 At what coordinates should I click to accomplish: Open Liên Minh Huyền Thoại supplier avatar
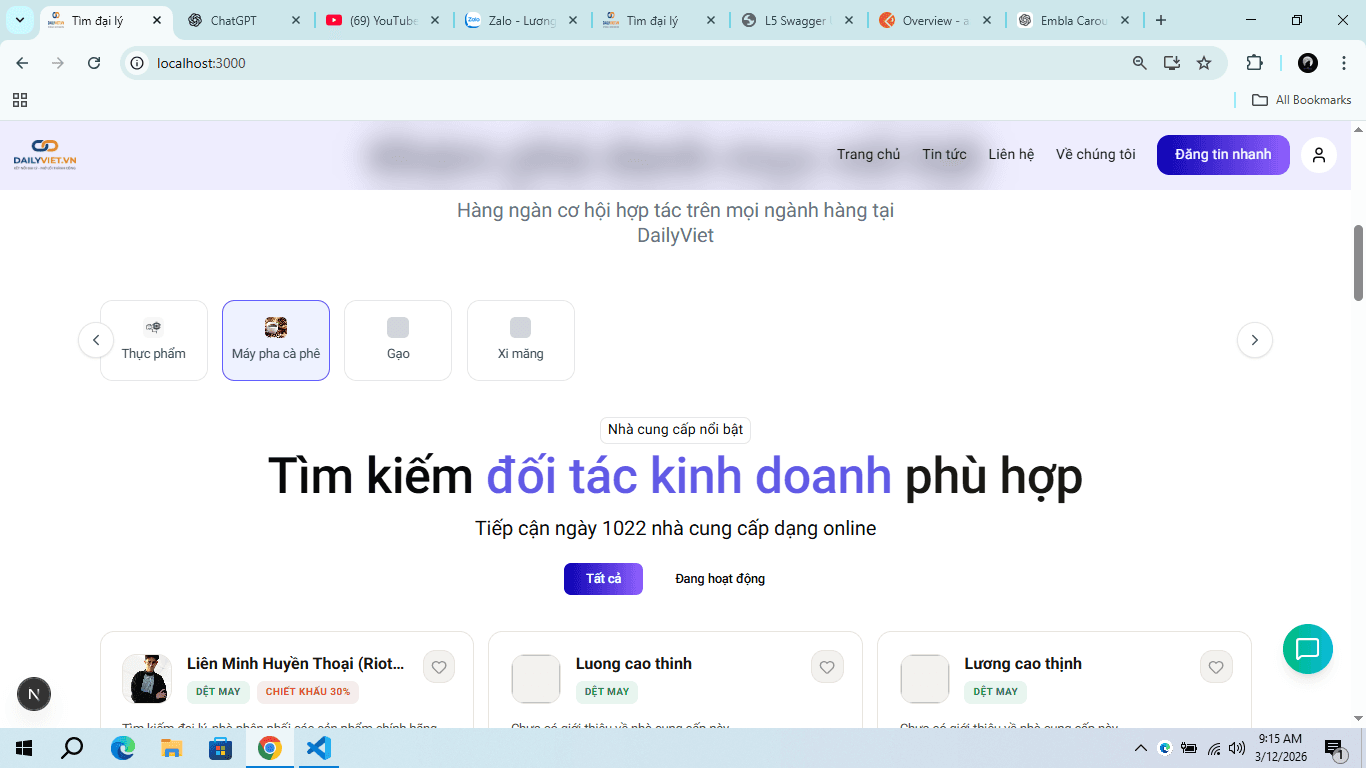pos(147,679)
